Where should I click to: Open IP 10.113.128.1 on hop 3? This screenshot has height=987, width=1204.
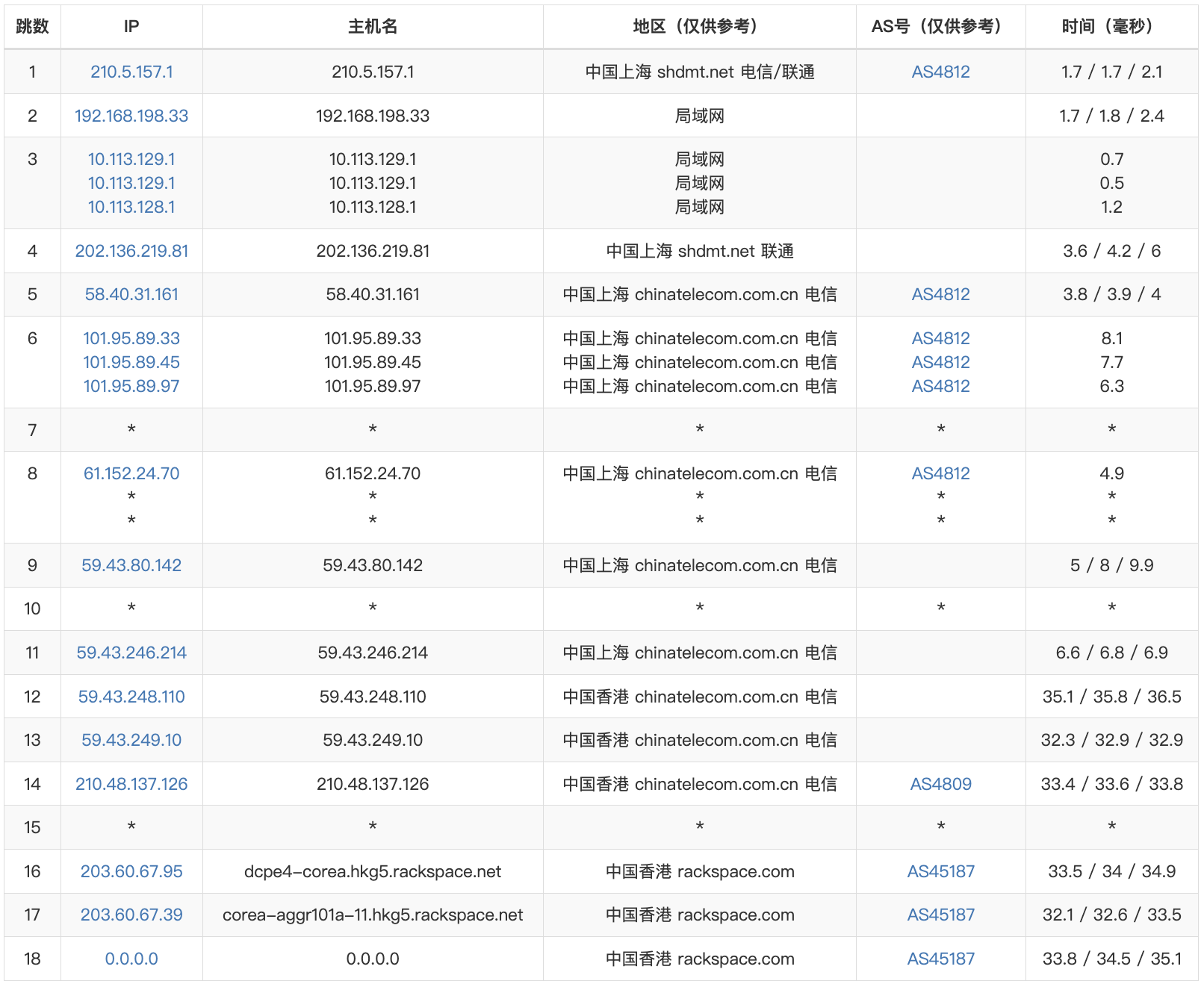[x=131, y=207]
